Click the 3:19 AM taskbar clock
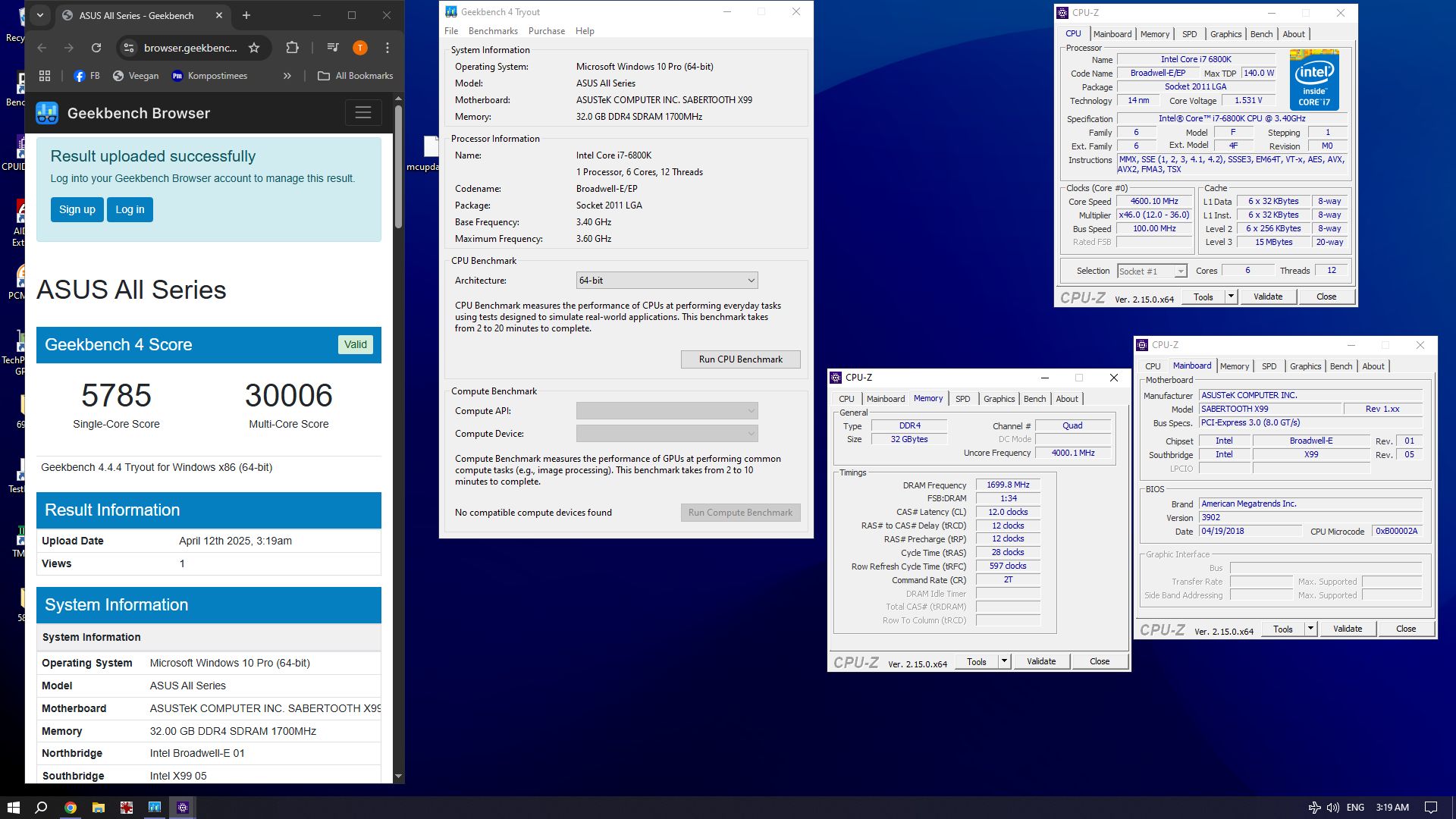This screenshot has height=819, width=1456. tap(1392, 808)
